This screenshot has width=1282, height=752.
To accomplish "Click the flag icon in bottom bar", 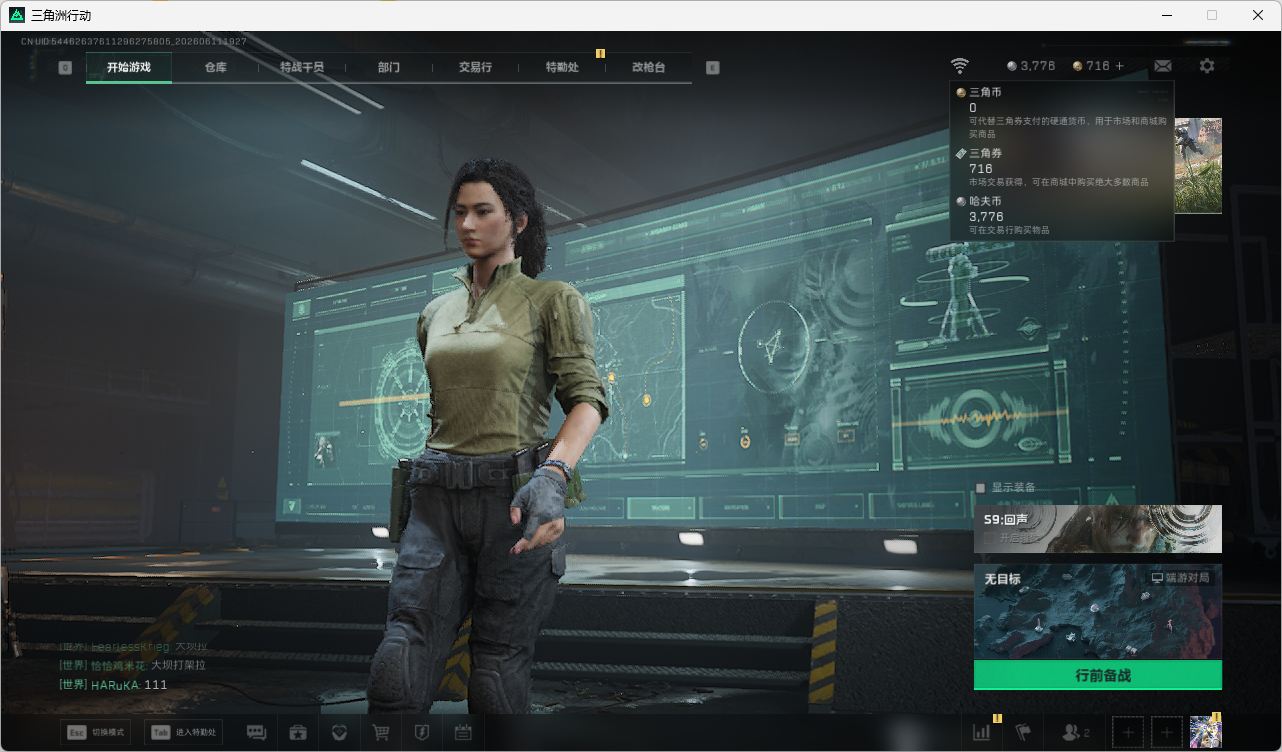I will 1023,733.
